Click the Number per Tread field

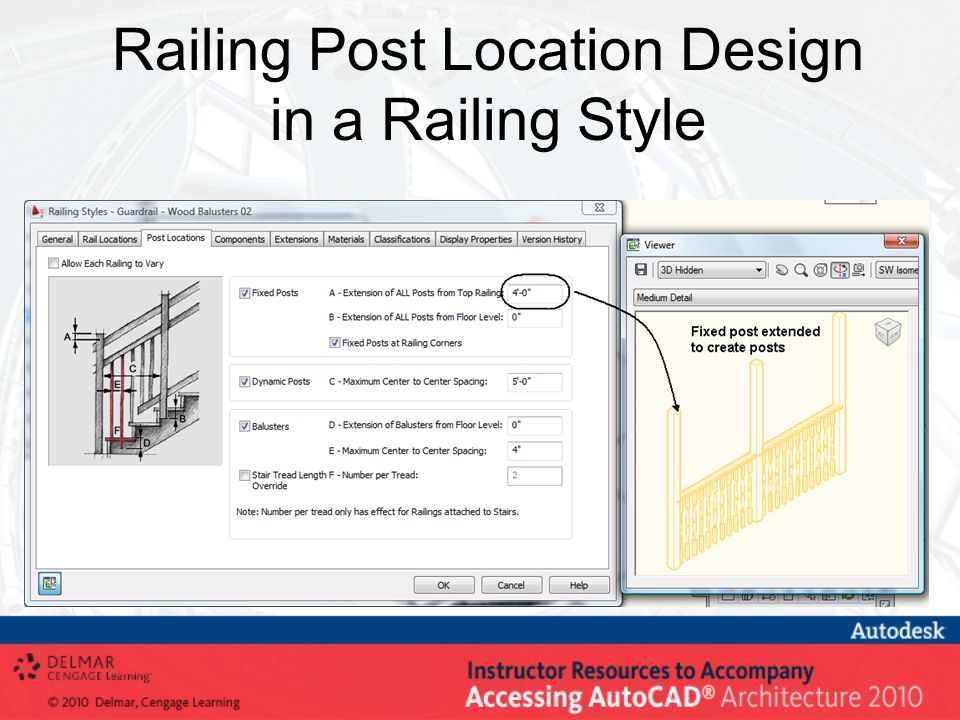pos(534,476)
